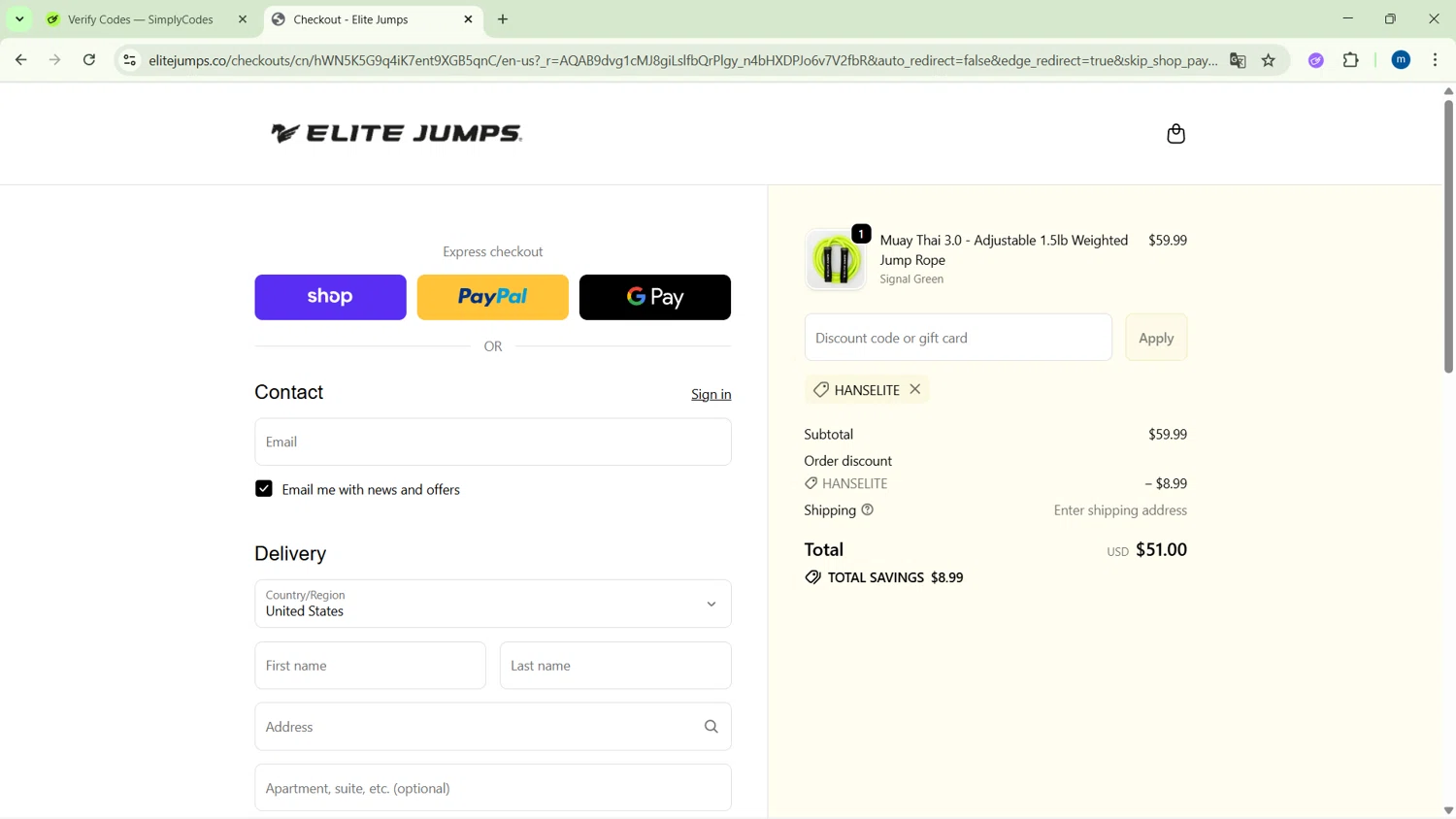Click the Elite Jumps logo

tap(396, 133)
